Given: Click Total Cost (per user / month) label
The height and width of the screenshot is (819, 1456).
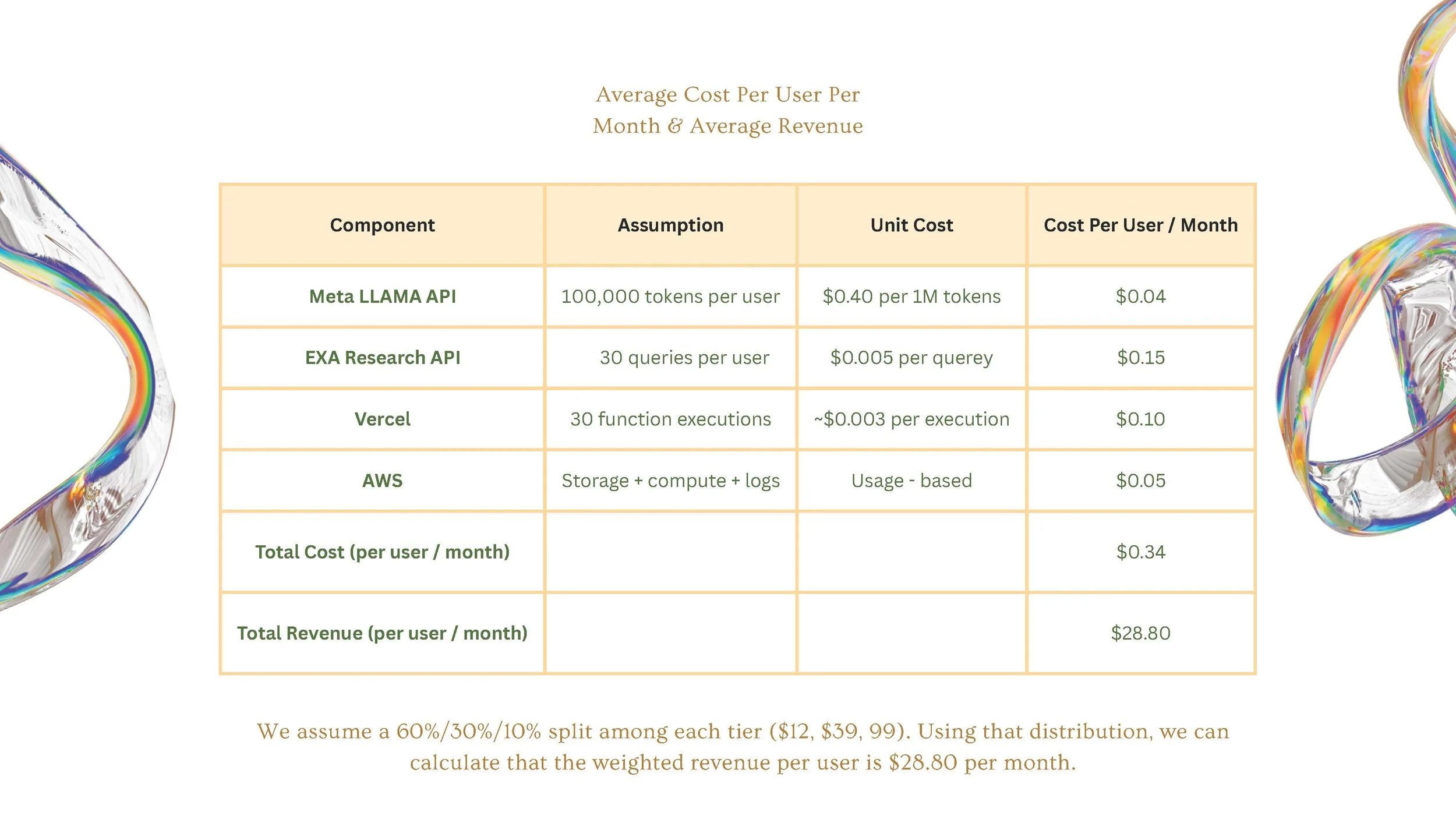Looking at the screenshot, I should pyautogui.click(x=382, y=552).
